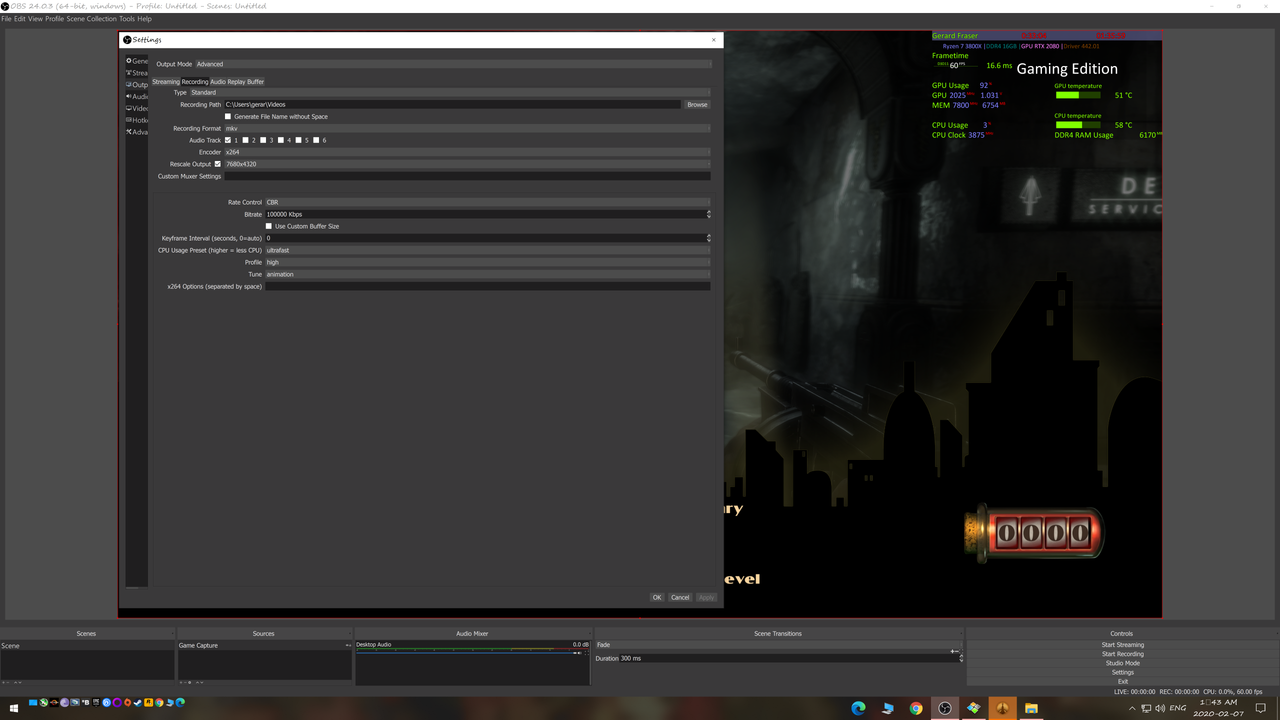Click Browse for recording path
1280x720 pixels.
coord(697,104)
